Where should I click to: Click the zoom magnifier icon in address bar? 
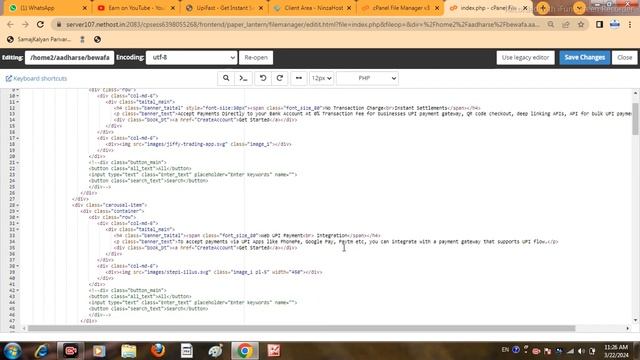551,24
